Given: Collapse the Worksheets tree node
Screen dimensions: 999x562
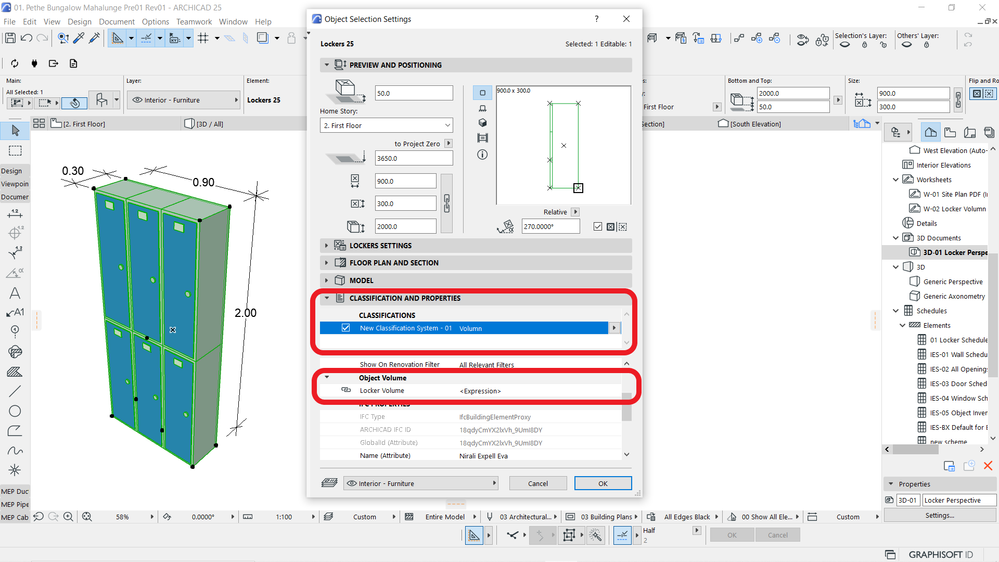Looking at the screenshot, I should (896, 180).
